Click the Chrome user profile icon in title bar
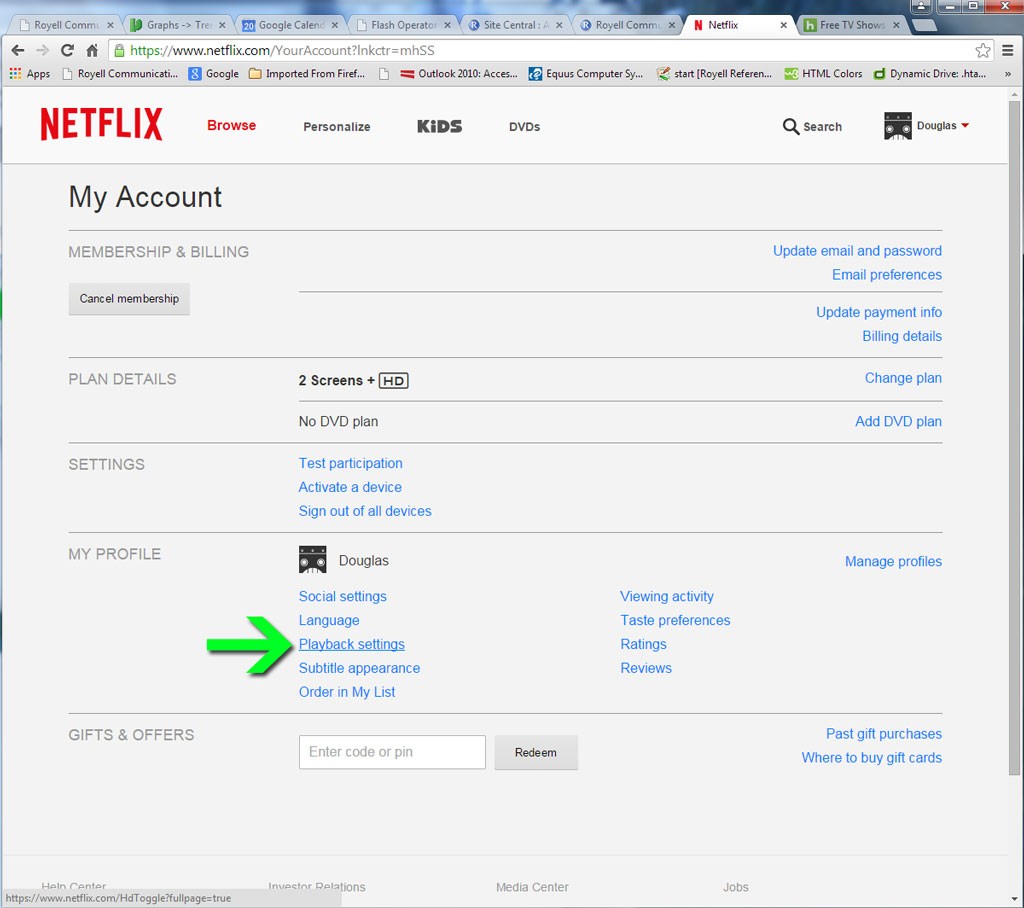1024x908 pixels. 921,6
